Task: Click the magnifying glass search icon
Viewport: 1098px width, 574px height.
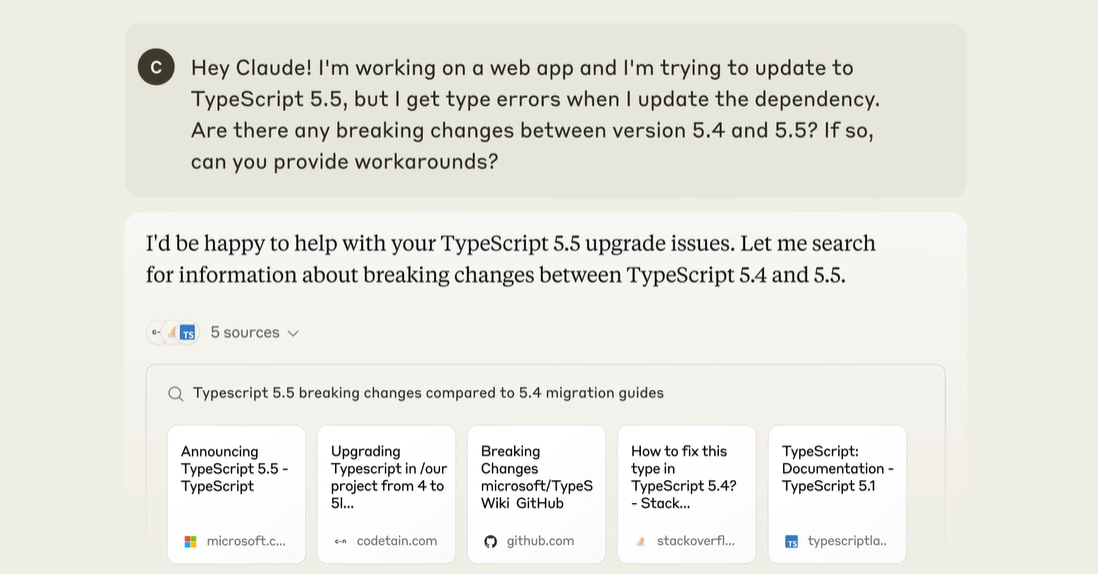Action: (175, 394)
